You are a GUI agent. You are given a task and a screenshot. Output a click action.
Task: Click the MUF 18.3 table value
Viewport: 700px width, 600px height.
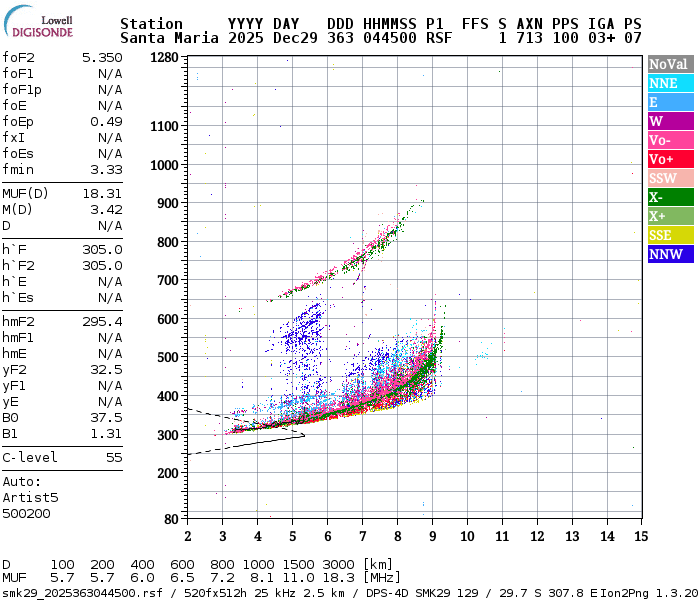coord(338,578)
